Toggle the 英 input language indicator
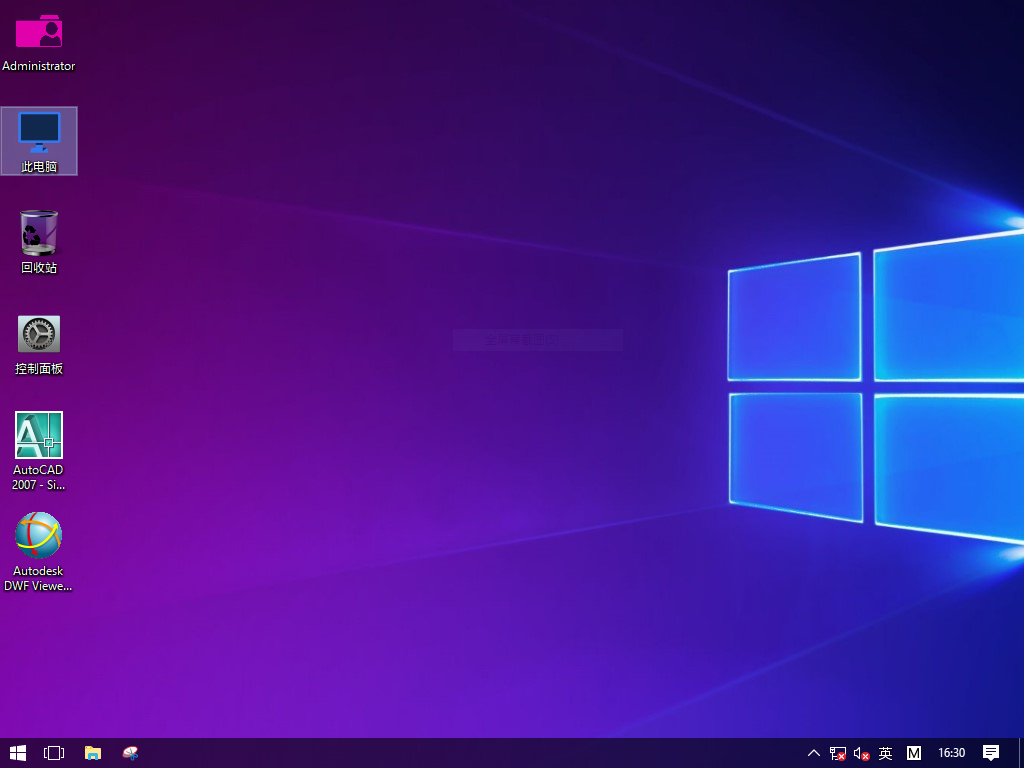This screenshot has width=1024, height=768. 885,753
